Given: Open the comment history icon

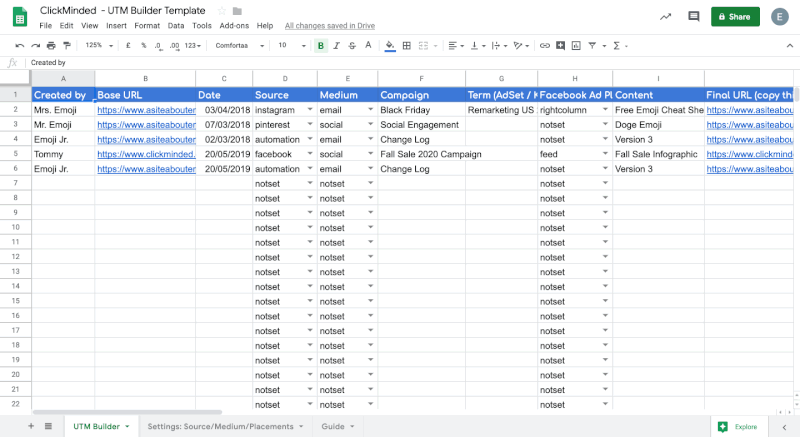Looking at the screenshot, I should (x=694, y=17).
